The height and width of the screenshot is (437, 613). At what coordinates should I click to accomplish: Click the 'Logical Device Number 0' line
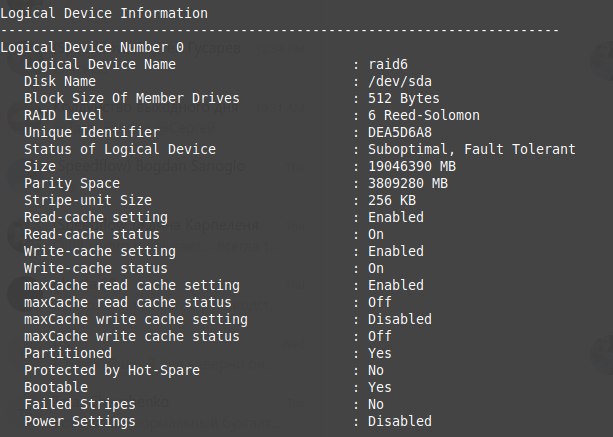(92, 47)
